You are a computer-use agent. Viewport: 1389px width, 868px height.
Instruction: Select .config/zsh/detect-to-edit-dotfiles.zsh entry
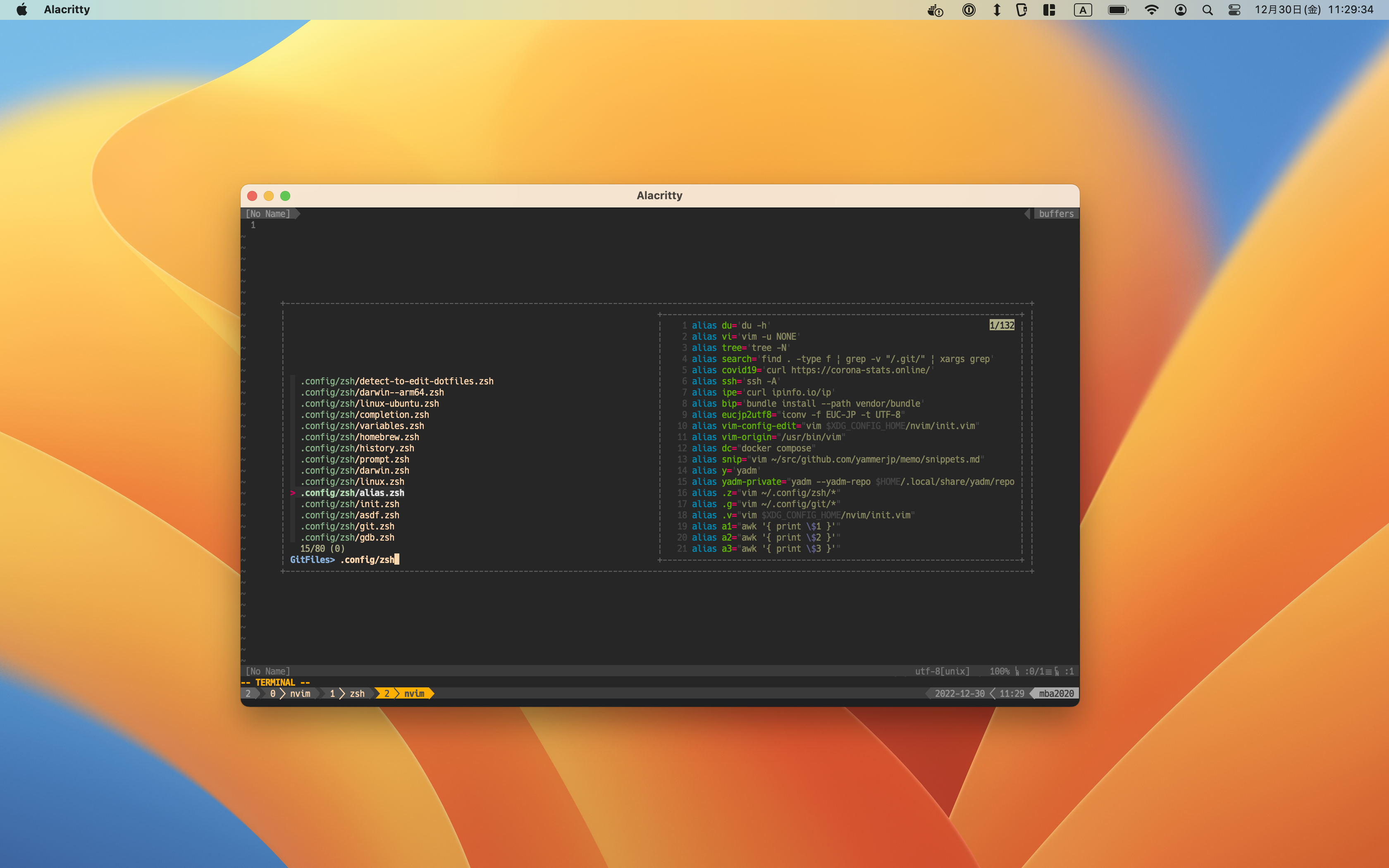(x=396, y=381)
